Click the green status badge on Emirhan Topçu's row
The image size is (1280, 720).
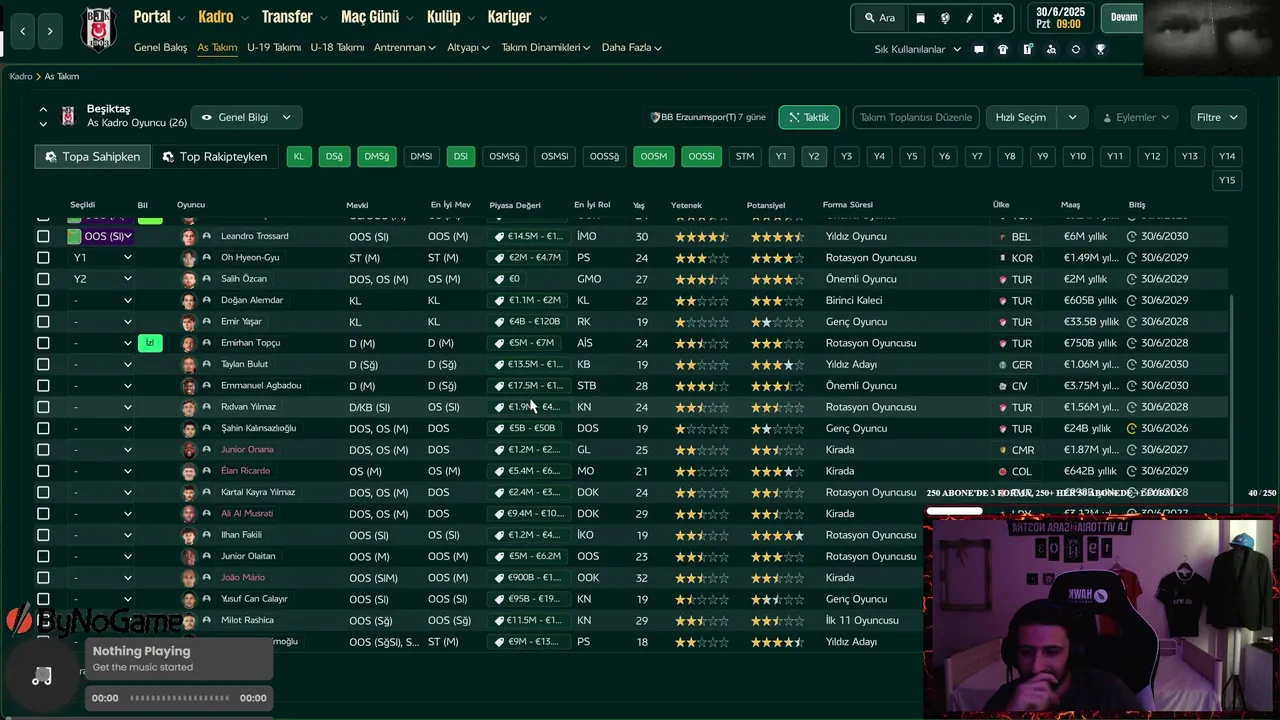pos(150,343)
